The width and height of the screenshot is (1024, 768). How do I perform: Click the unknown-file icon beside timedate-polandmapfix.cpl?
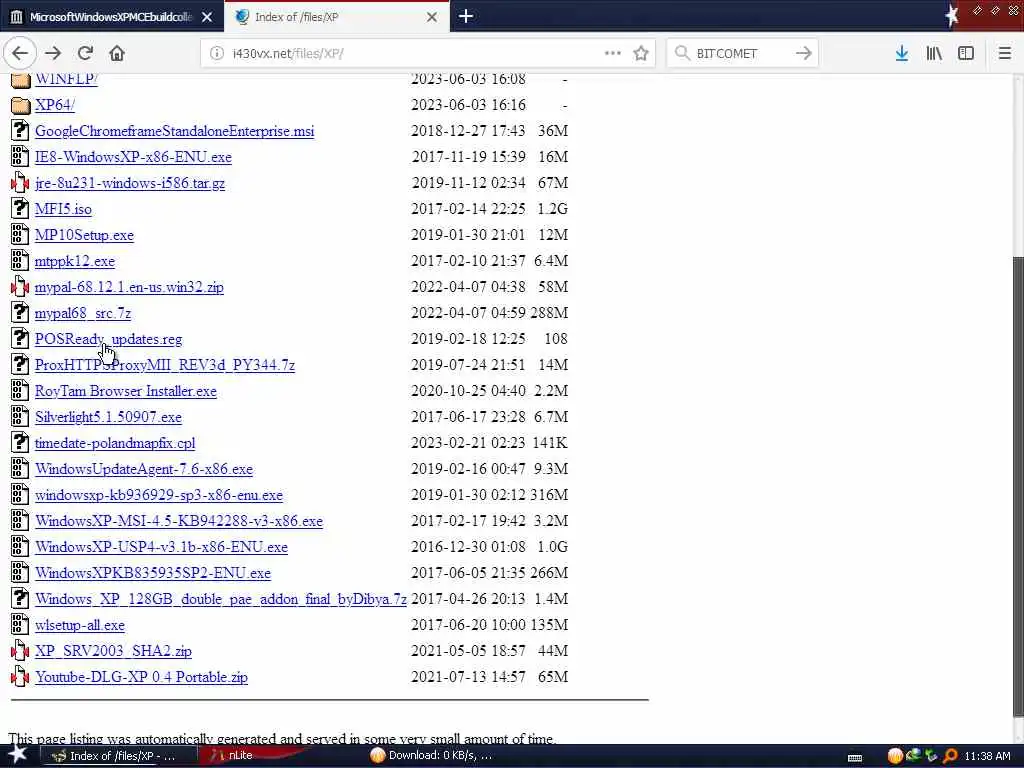(20, 443)
